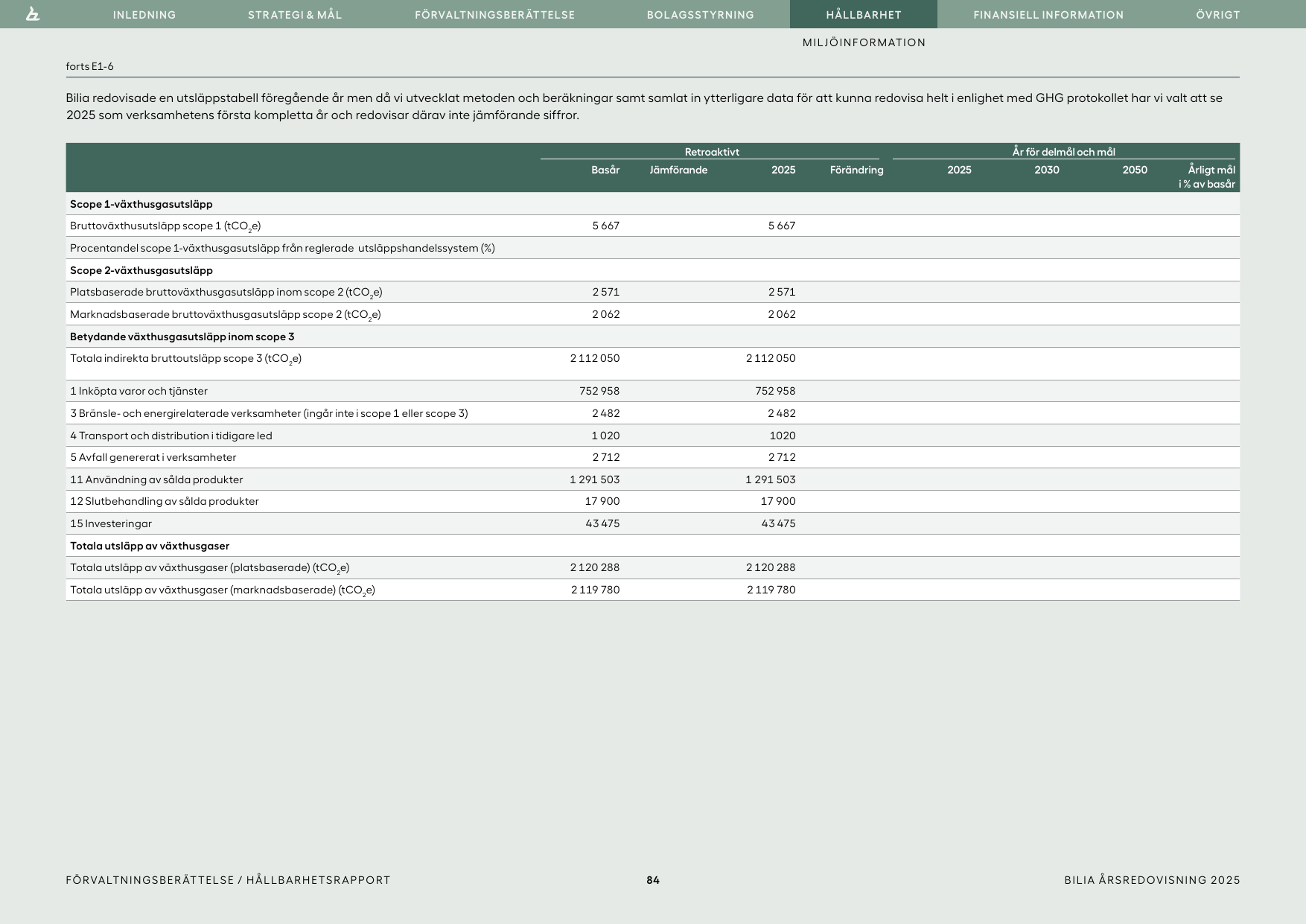
Task: Open the INLEDNING tab
Action: [x=144, y=15]
